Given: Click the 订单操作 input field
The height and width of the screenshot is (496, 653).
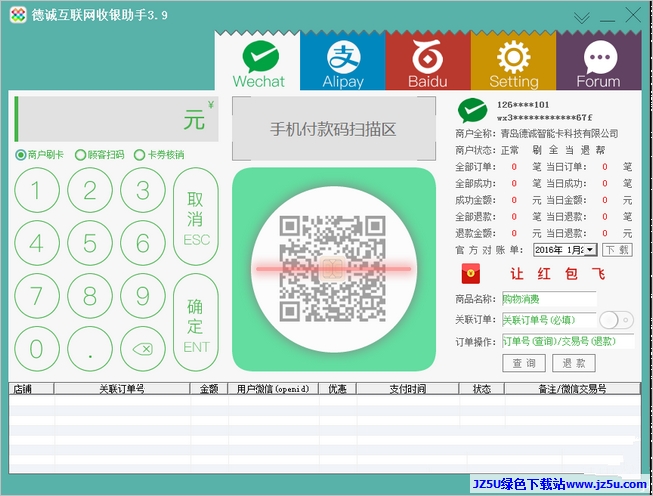Looking at the screenshot, I should [568, 341].
